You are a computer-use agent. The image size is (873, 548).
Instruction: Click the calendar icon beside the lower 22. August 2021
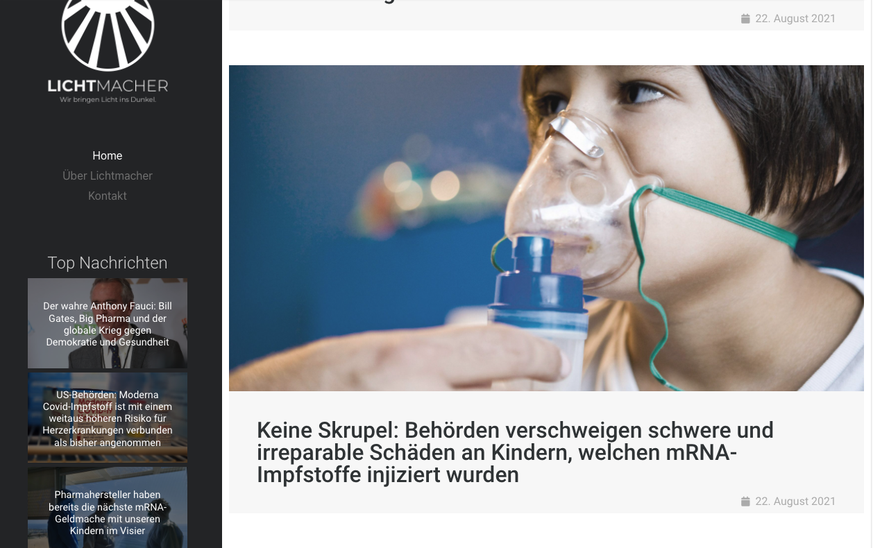tap(746, 501)
